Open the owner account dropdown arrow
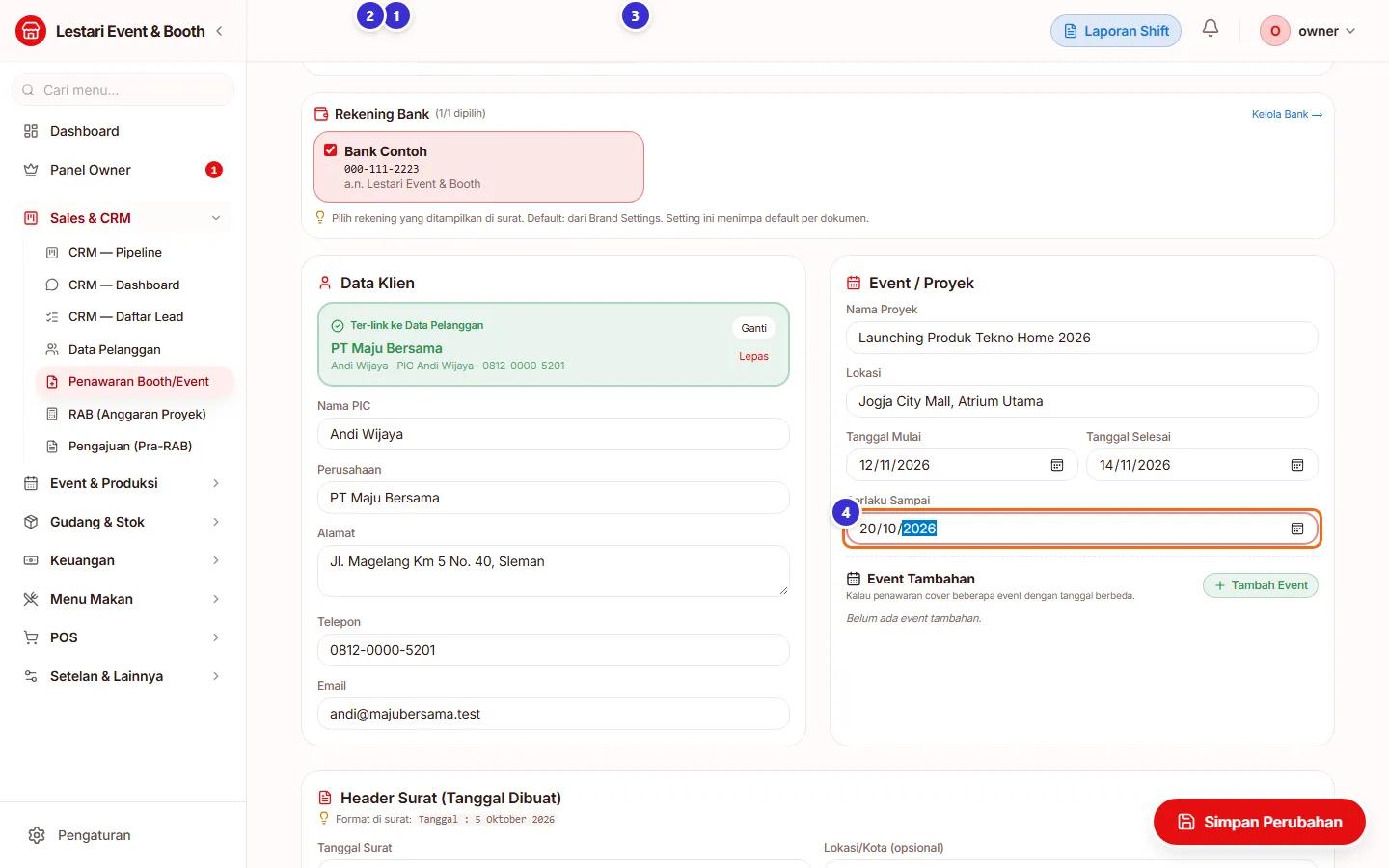Viewport: 1389px width, 868px height. pyautogui.click(x=1350, y=31)
